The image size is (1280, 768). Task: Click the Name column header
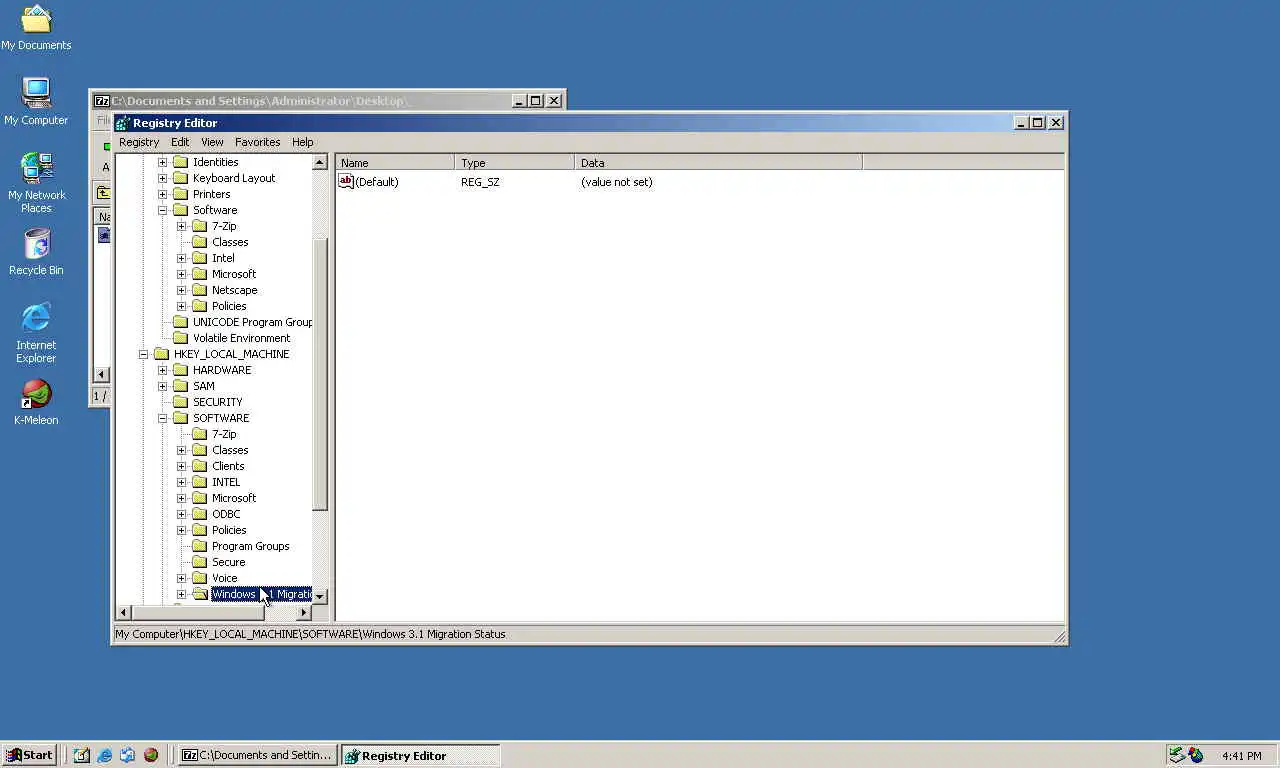395,162
